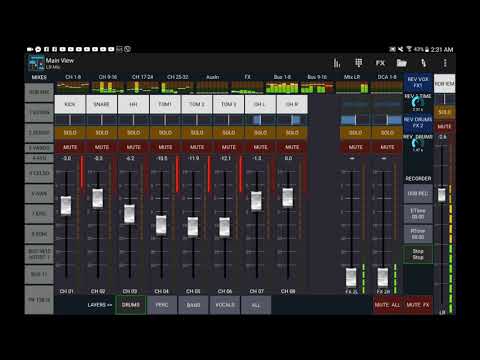480x360 pixels.
Task: Switch to CH 1-8 layer tab
Action: 73,77
